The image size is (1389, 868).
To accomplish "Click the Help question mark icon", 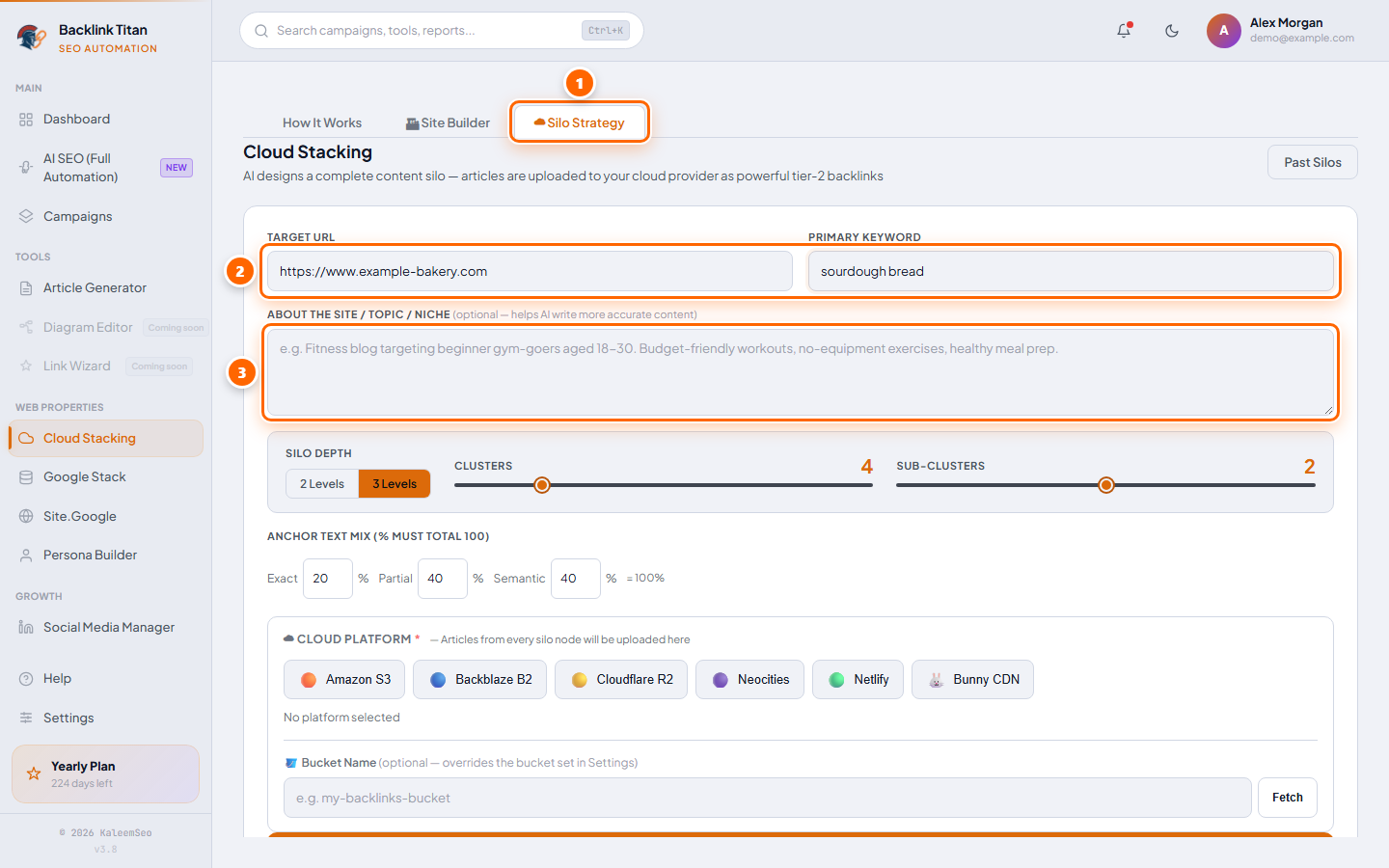I will [x=26, y=679].
